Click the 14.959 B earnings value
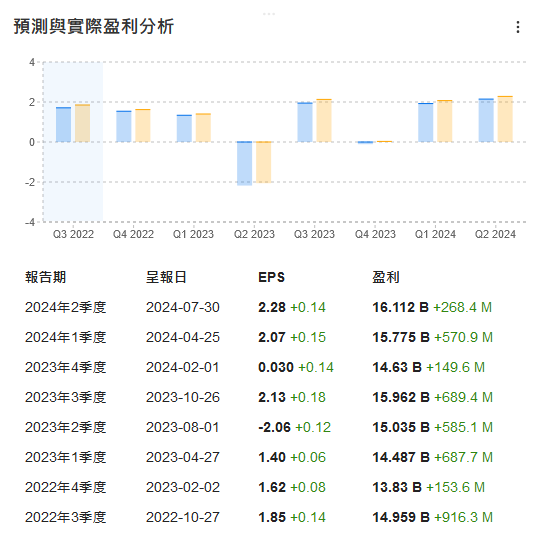The image size is (542, 542). [401, 517]
